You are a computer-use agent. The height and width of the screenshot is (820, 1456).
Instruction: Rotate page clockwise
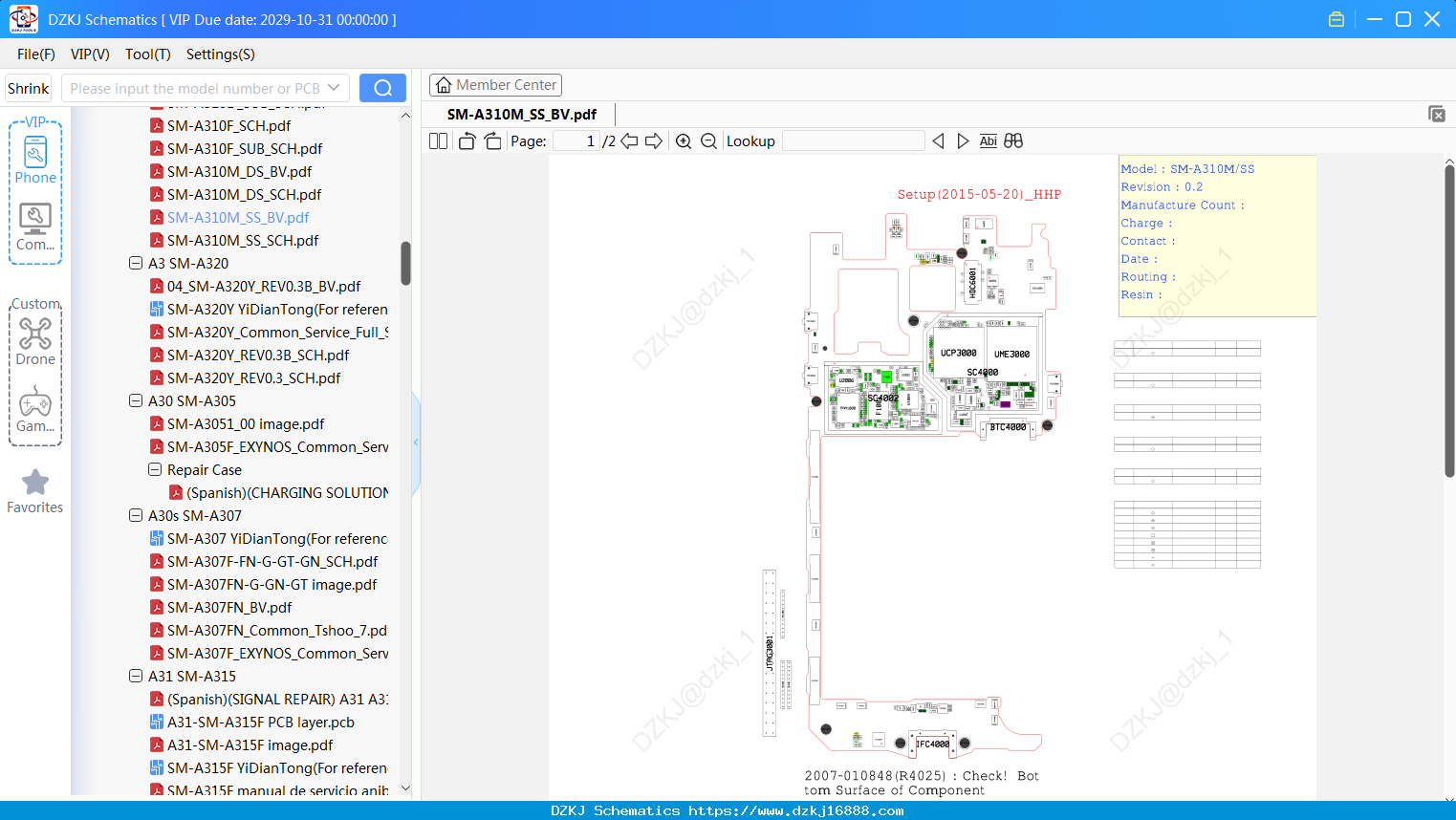492,141
